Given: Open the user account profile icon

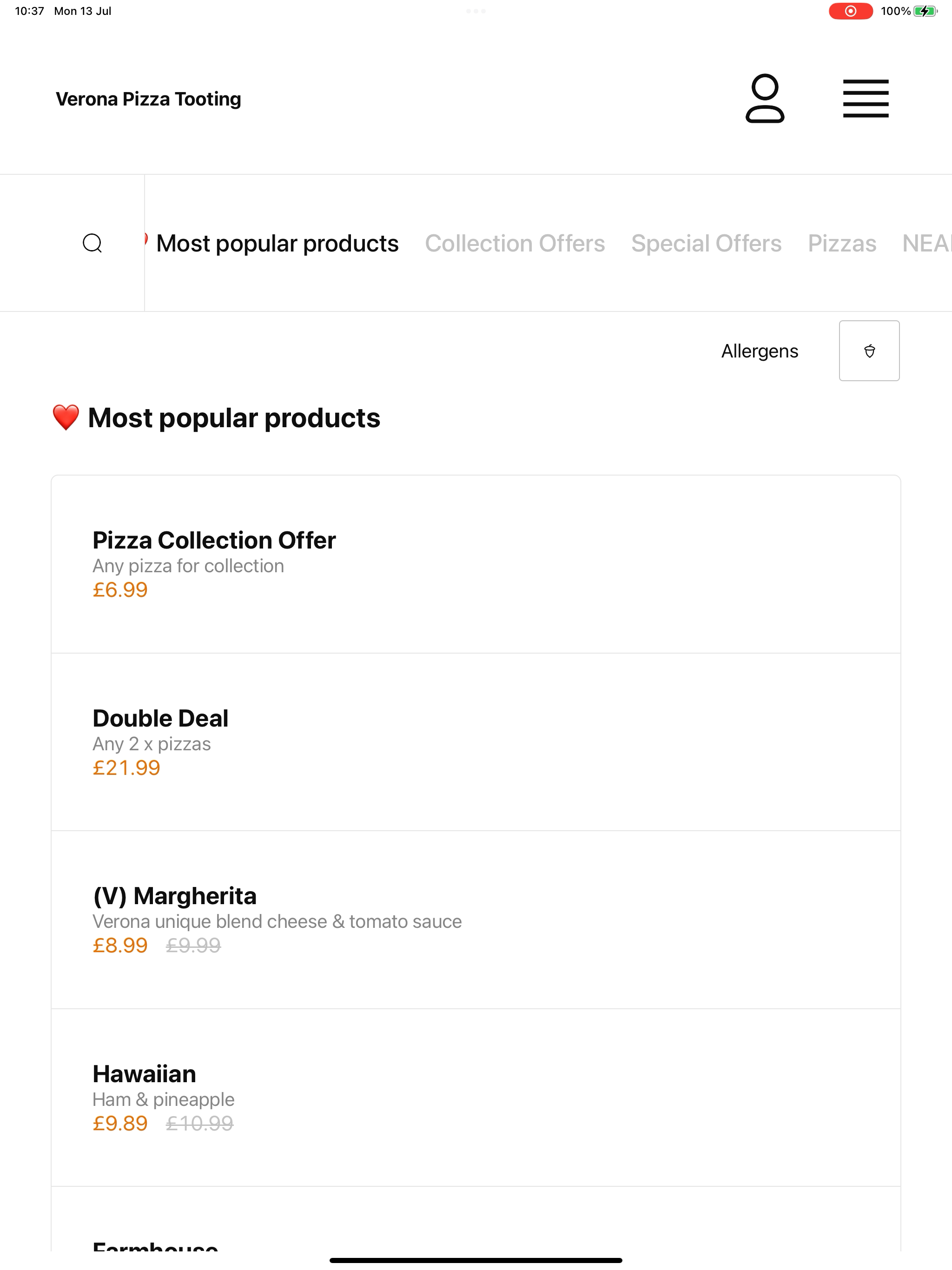Looking at the screenshot, I should click(765, 98).
